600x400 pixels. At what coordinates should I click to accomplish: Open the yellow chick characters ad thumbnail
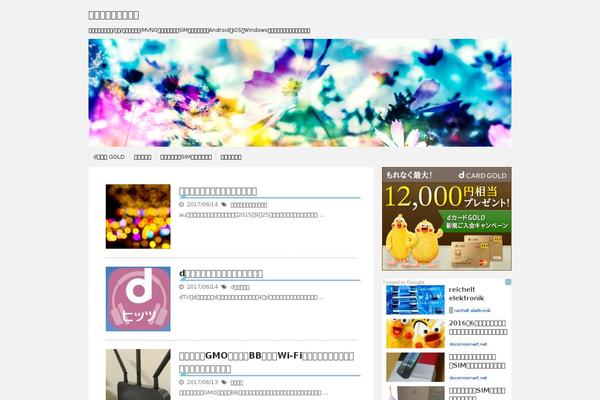coord(415,334)
